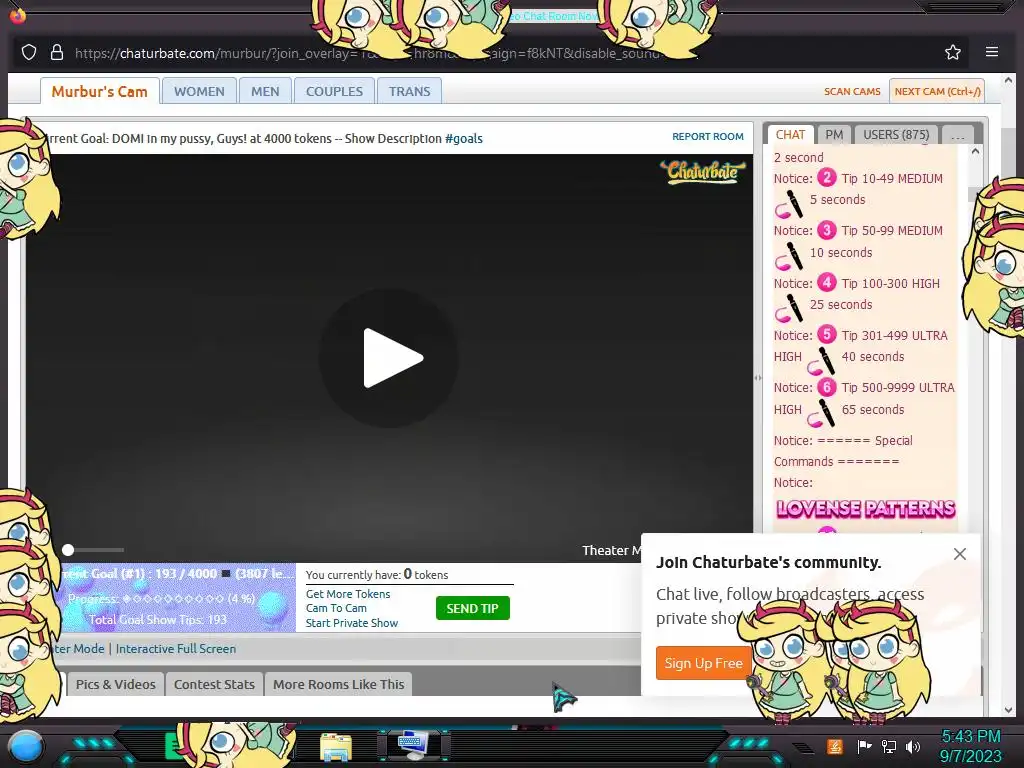
Task: Open the MEN category tab
Action: pos(265,91)
